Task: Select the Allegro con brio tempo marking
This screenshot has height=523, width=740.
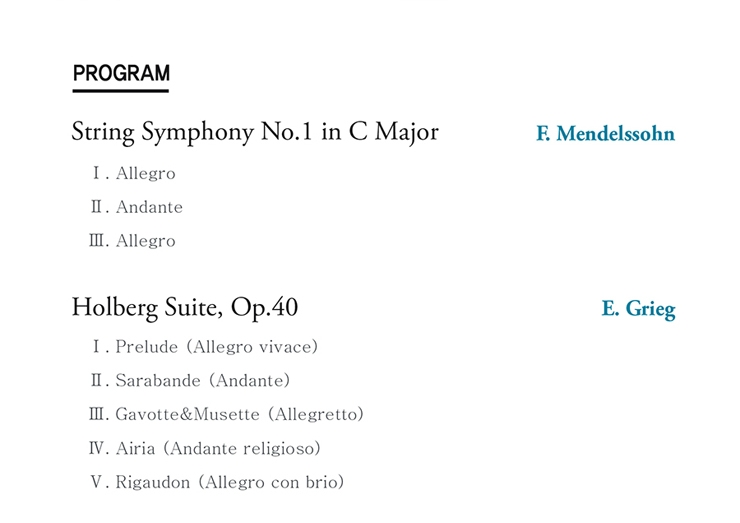Action: (x=271, y=482)
